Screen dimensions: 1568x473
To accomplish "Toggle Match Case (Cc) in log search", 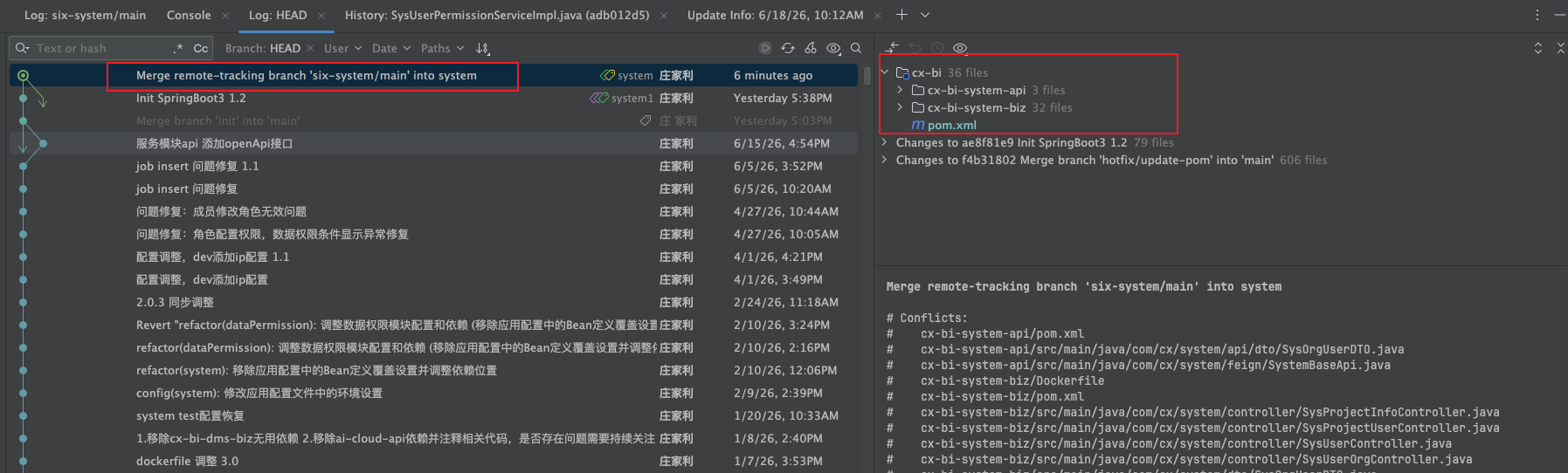I will 201,48.
